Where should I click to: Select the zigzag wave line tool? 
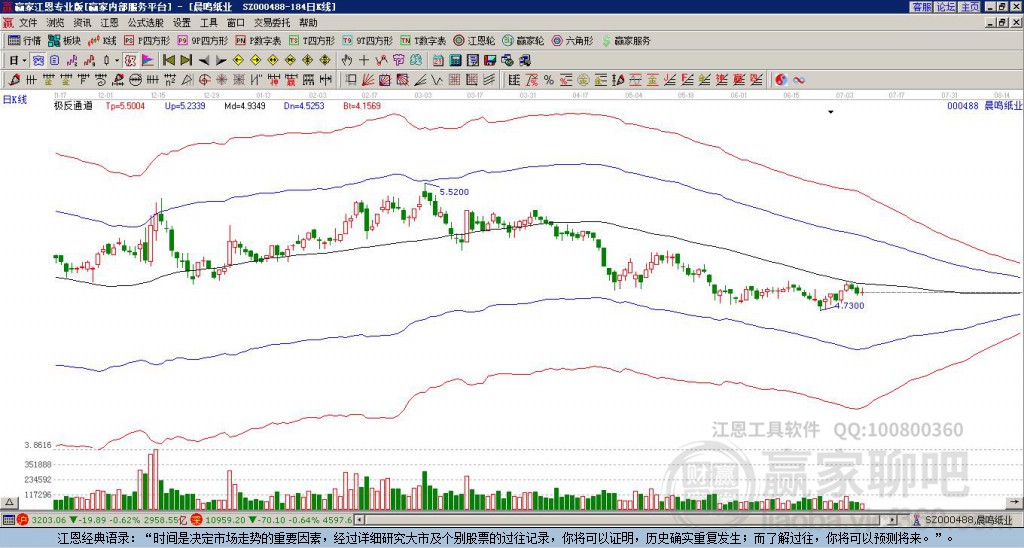pos(436,80)
